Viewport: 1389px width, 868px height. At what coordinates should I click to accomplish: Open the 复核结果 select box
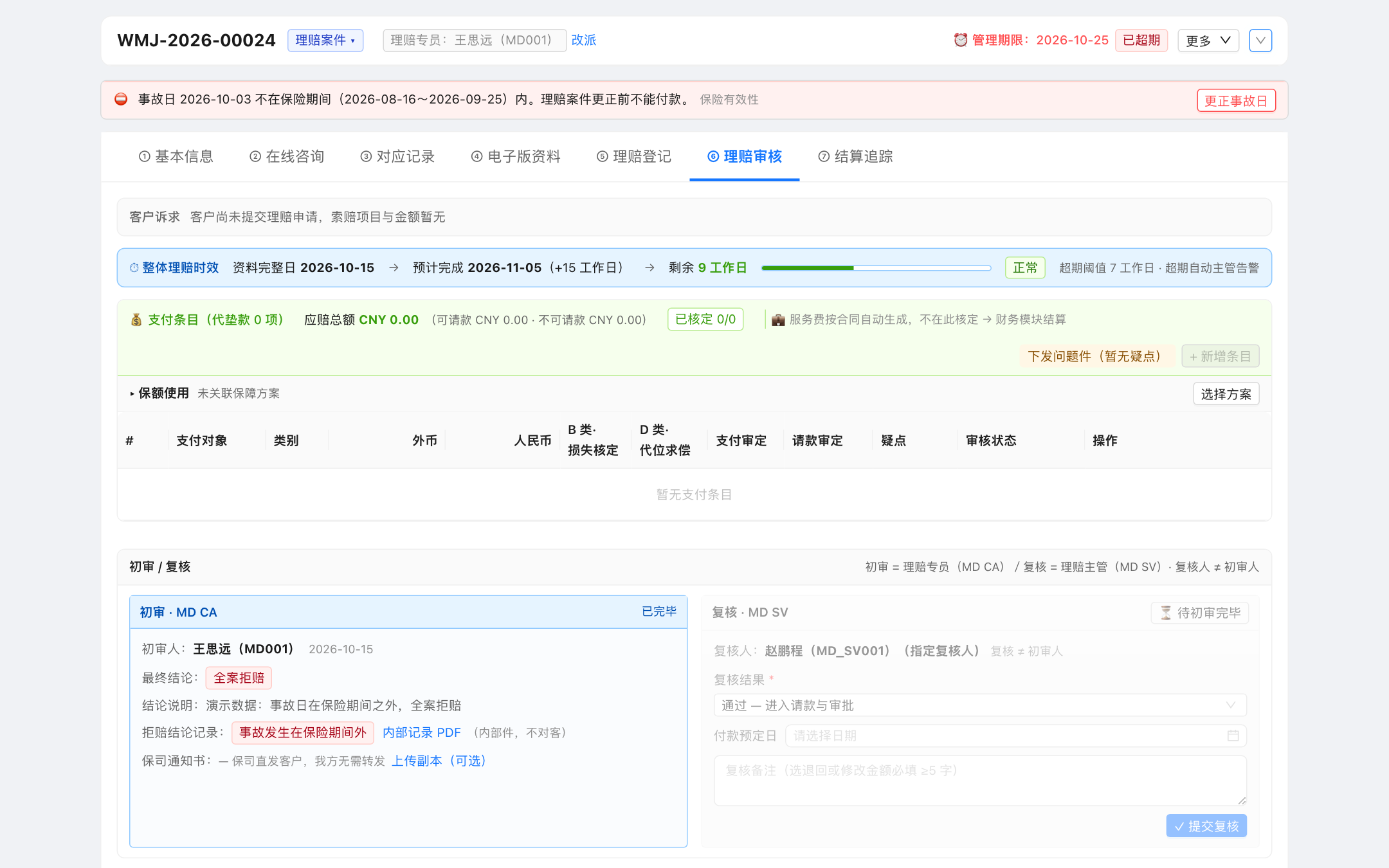point(980,705)
